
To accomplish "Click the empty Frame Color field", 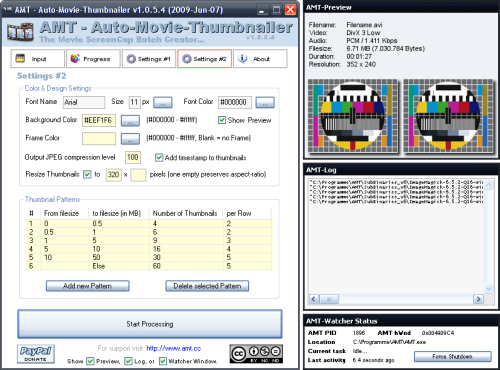I will pyautogui.click(x=99, y=138).
